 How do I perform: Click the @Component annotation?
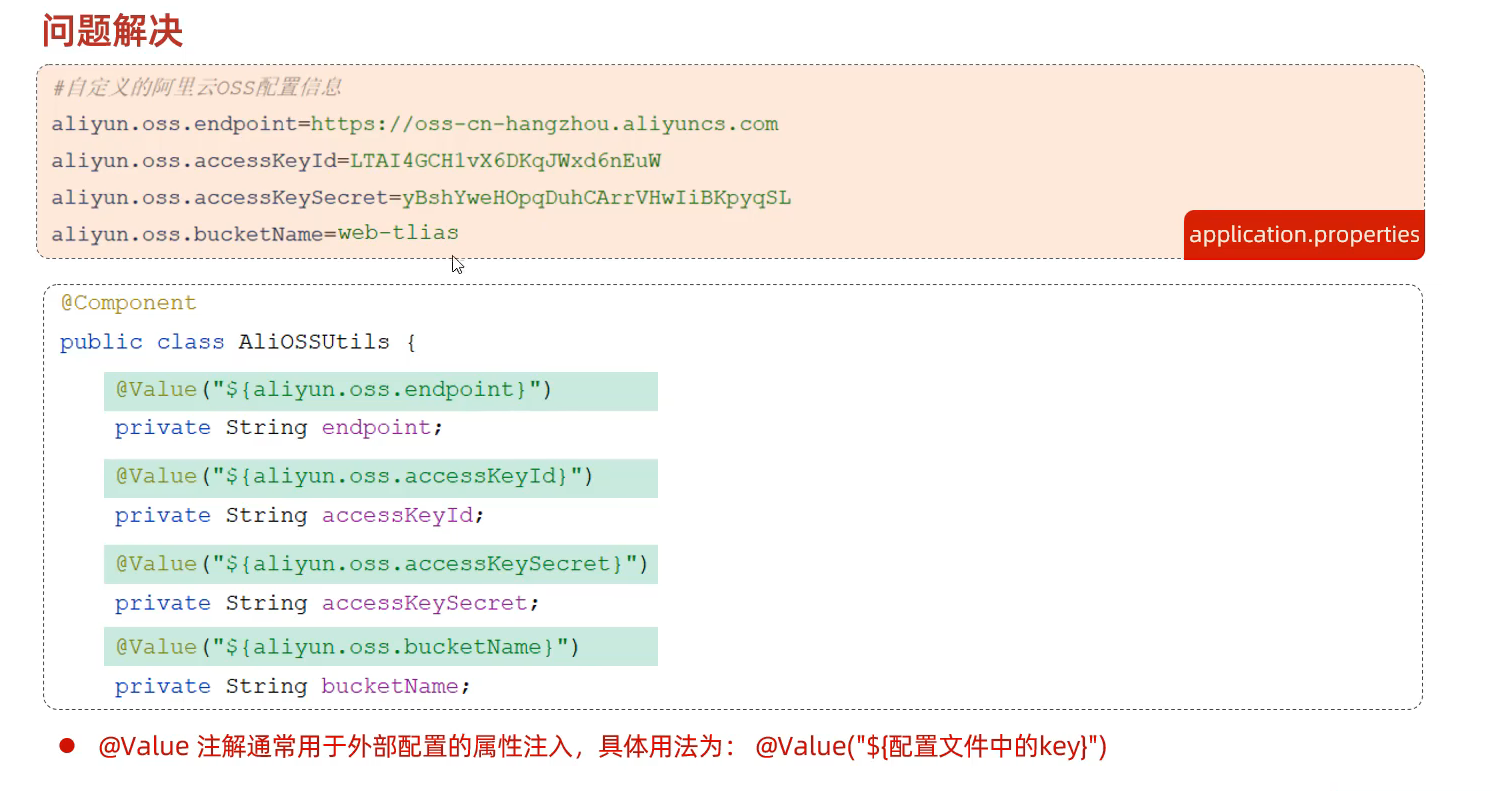point(129,302)
